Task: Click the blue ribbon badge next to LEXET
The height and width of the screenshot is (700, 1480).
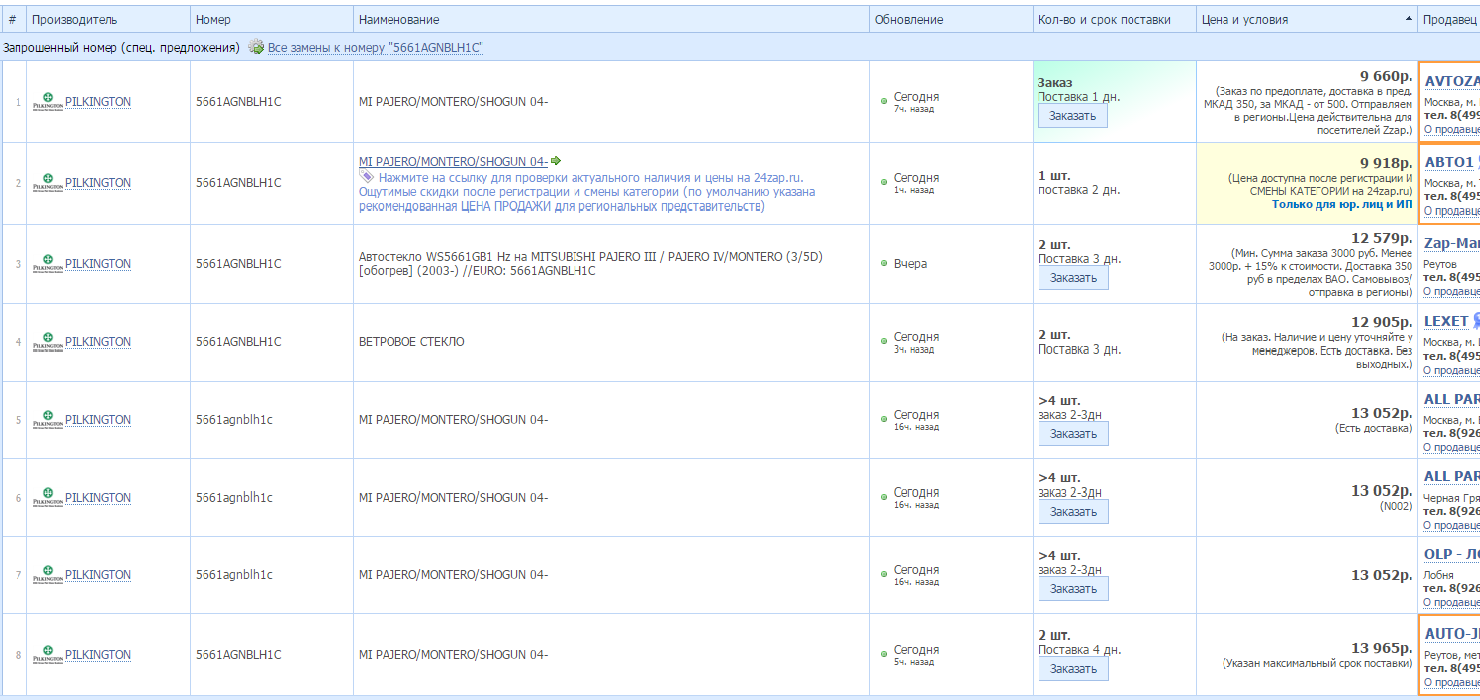Action: point(1476,321)
